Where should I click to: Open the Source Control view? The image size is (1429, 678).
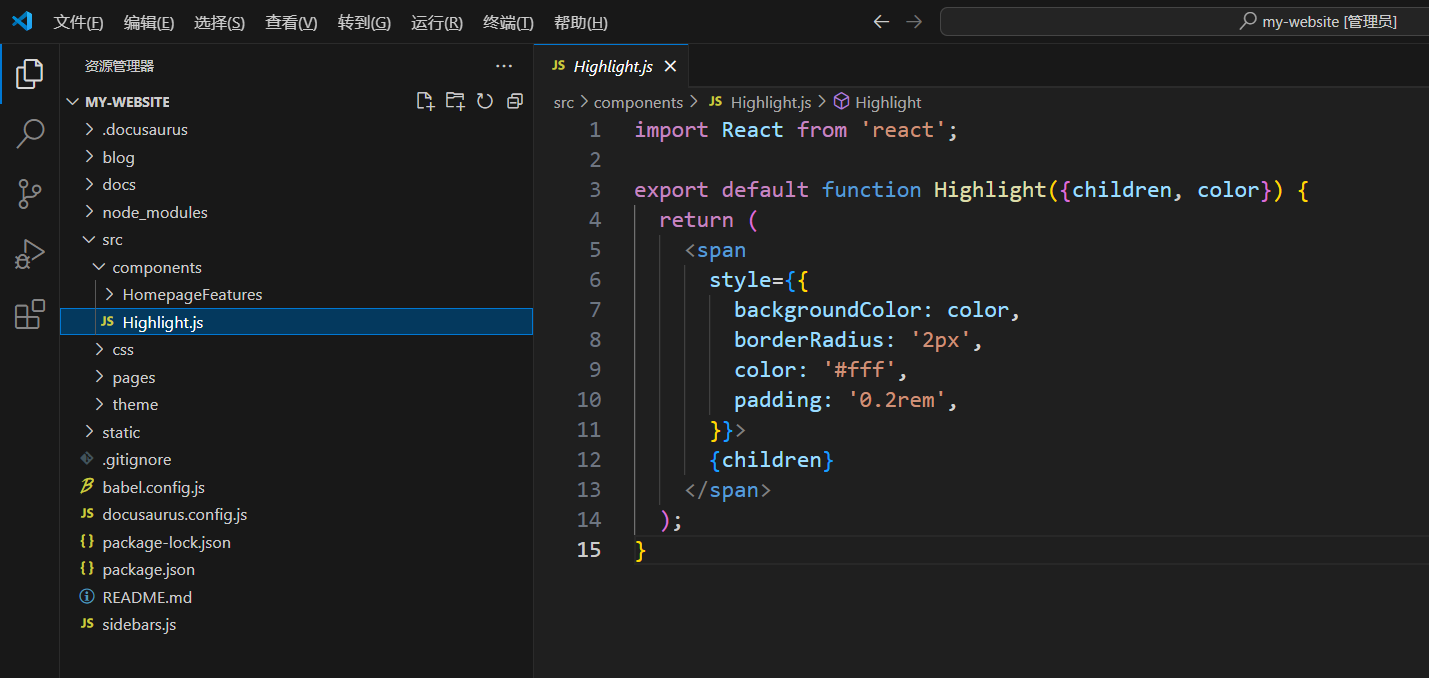[x=30, y=194]
